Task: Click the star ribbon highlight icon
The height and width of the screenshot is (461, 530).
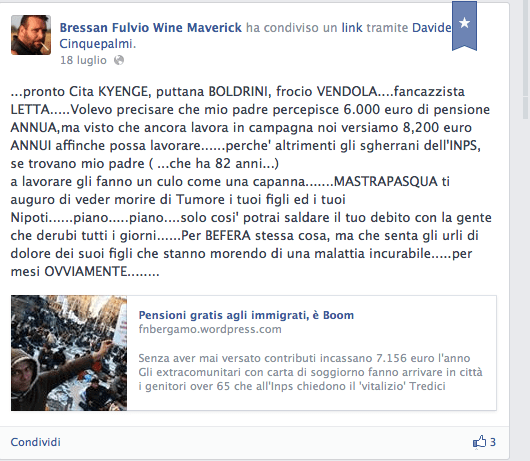Action: [x=464, y=26]
